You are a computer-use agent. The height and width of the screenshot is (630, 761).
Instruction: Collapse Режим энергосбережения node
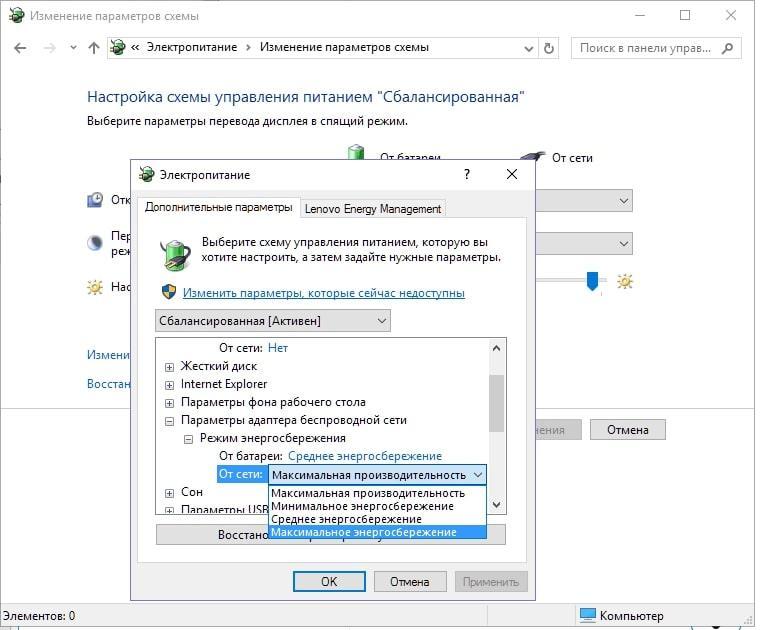[188, 439]
